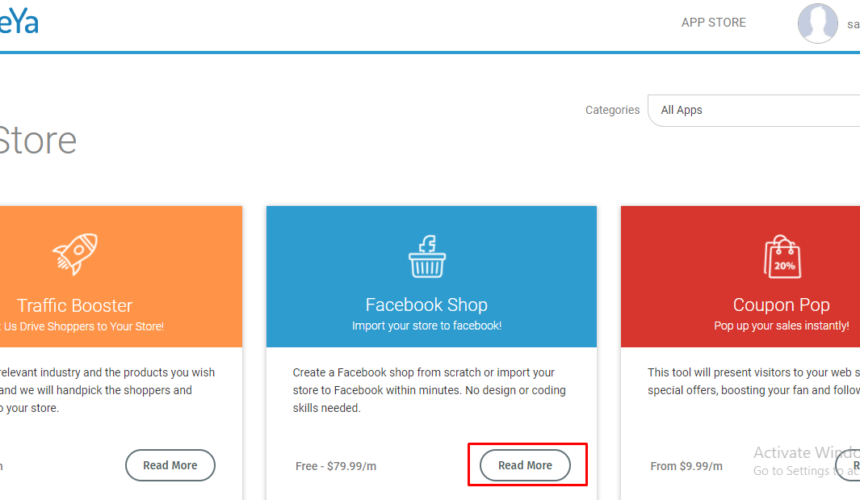Open the user profile avatar
The image size is (860, 500).
pos(817,23)
